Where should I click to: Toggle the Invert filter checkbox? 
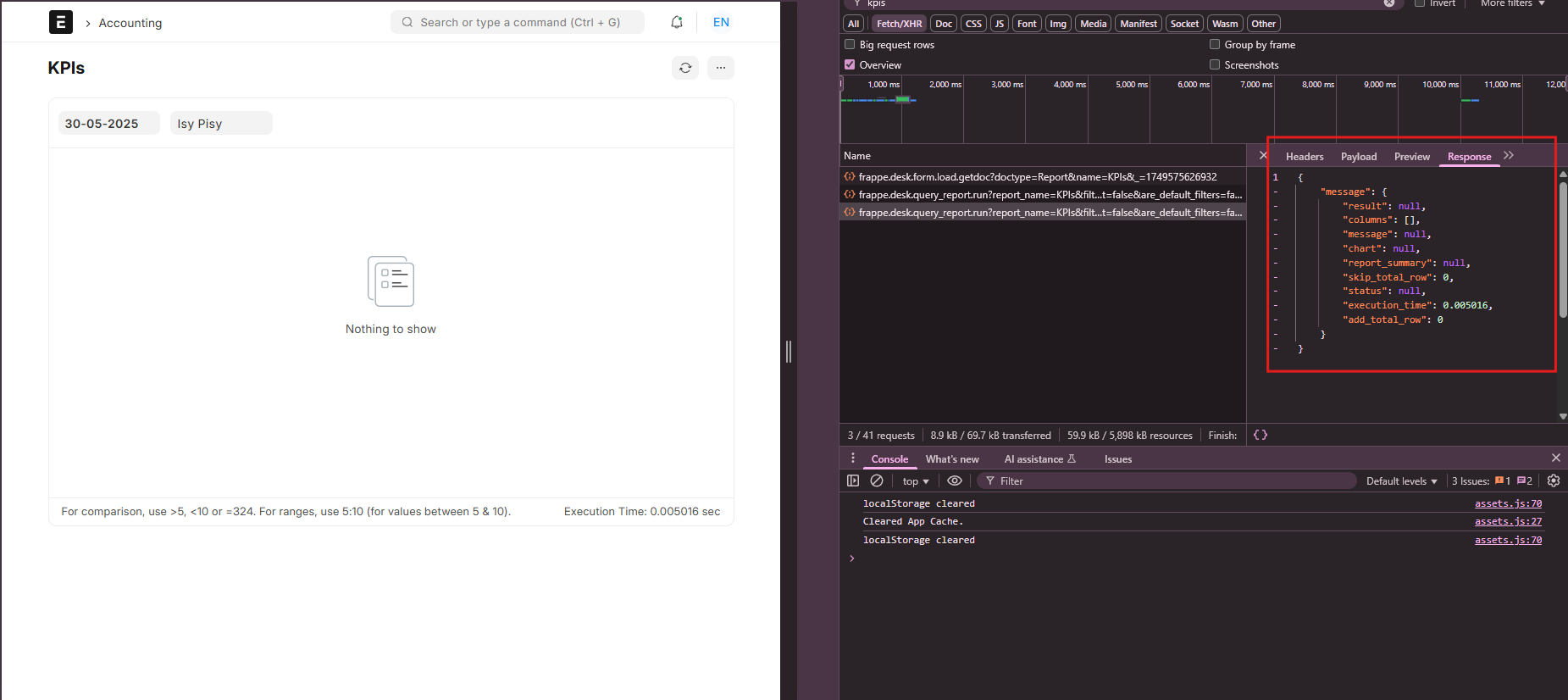pyautogui.click(x=1420, y=3)
